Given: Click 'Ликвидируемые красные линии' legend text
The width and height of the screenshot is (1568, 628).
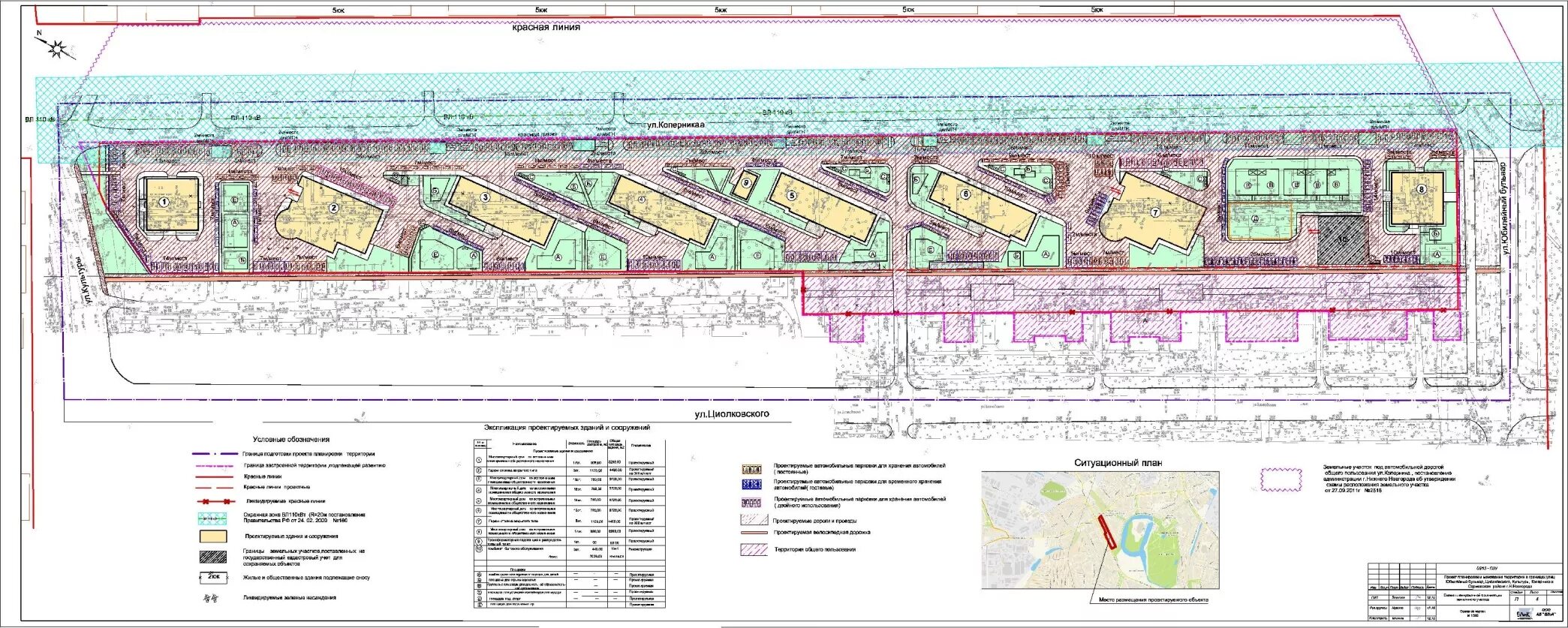Looking at the screenshot, I should (285, 501).
